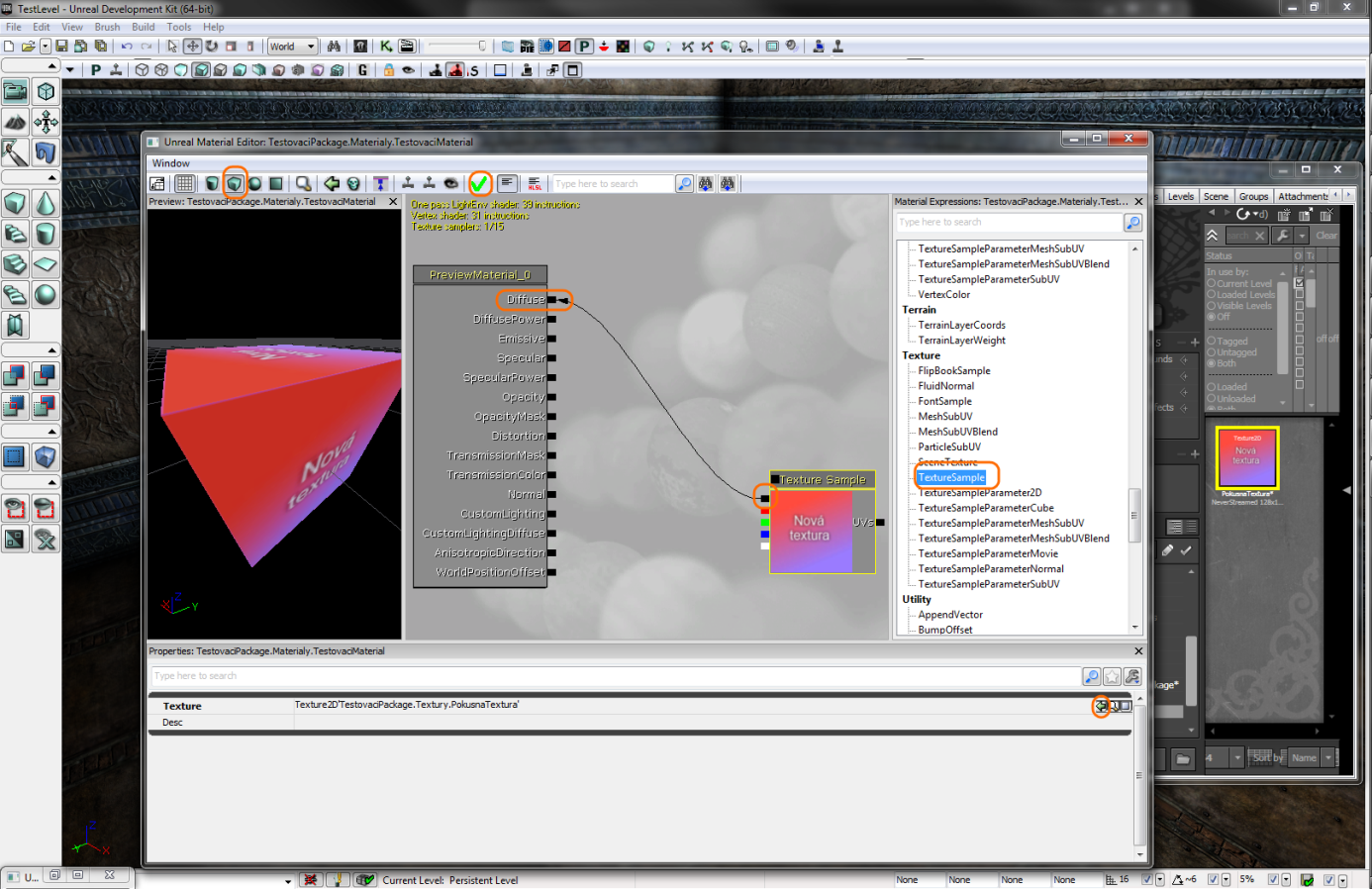This screenshot has width=1372, height=889.
Task: Open dropdown arrow next to open-folder icon
Action: click(x=45, y=47)
